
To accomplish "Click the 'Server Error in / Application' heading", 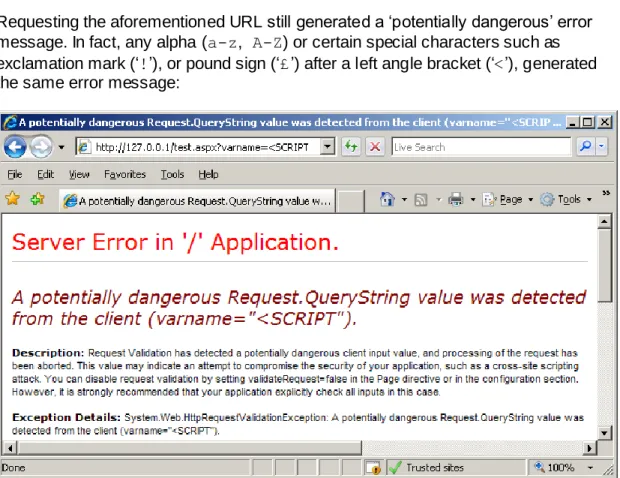I will pyautogui.click(x=175, y=242).
